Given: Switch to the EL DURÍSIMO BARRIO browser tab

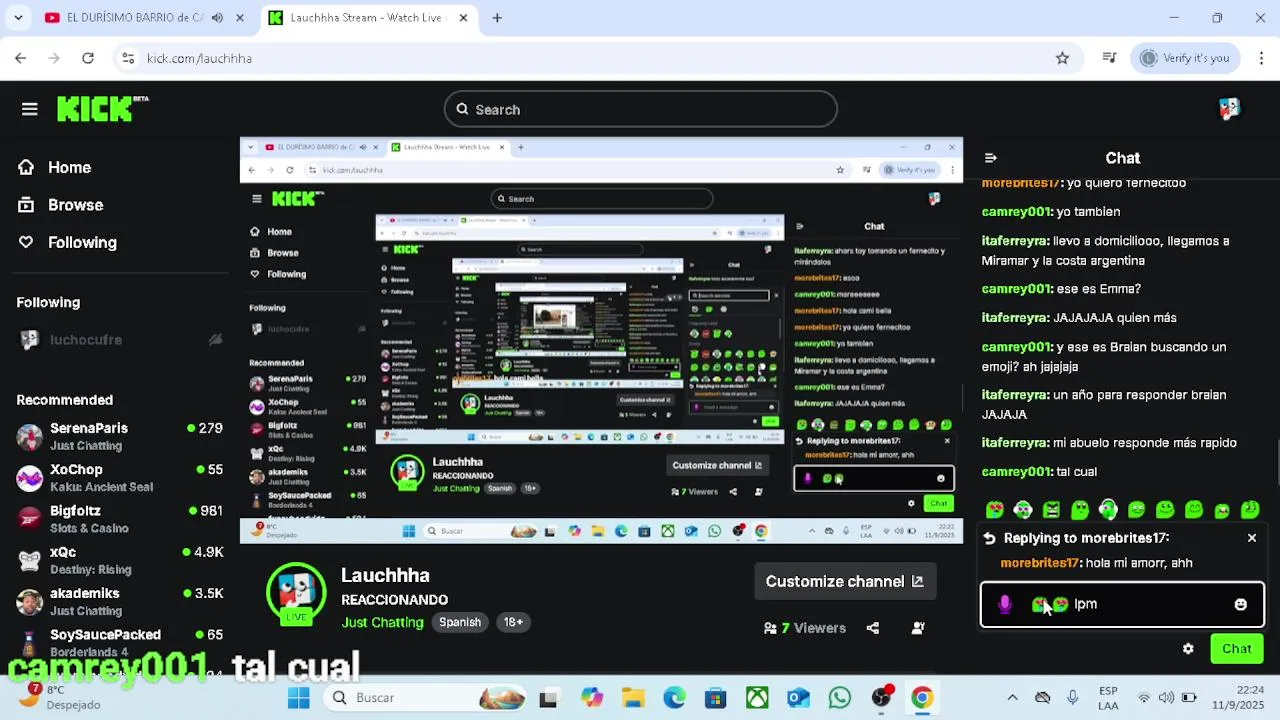Looking at the screenshot, I should (x=145, y=18).
